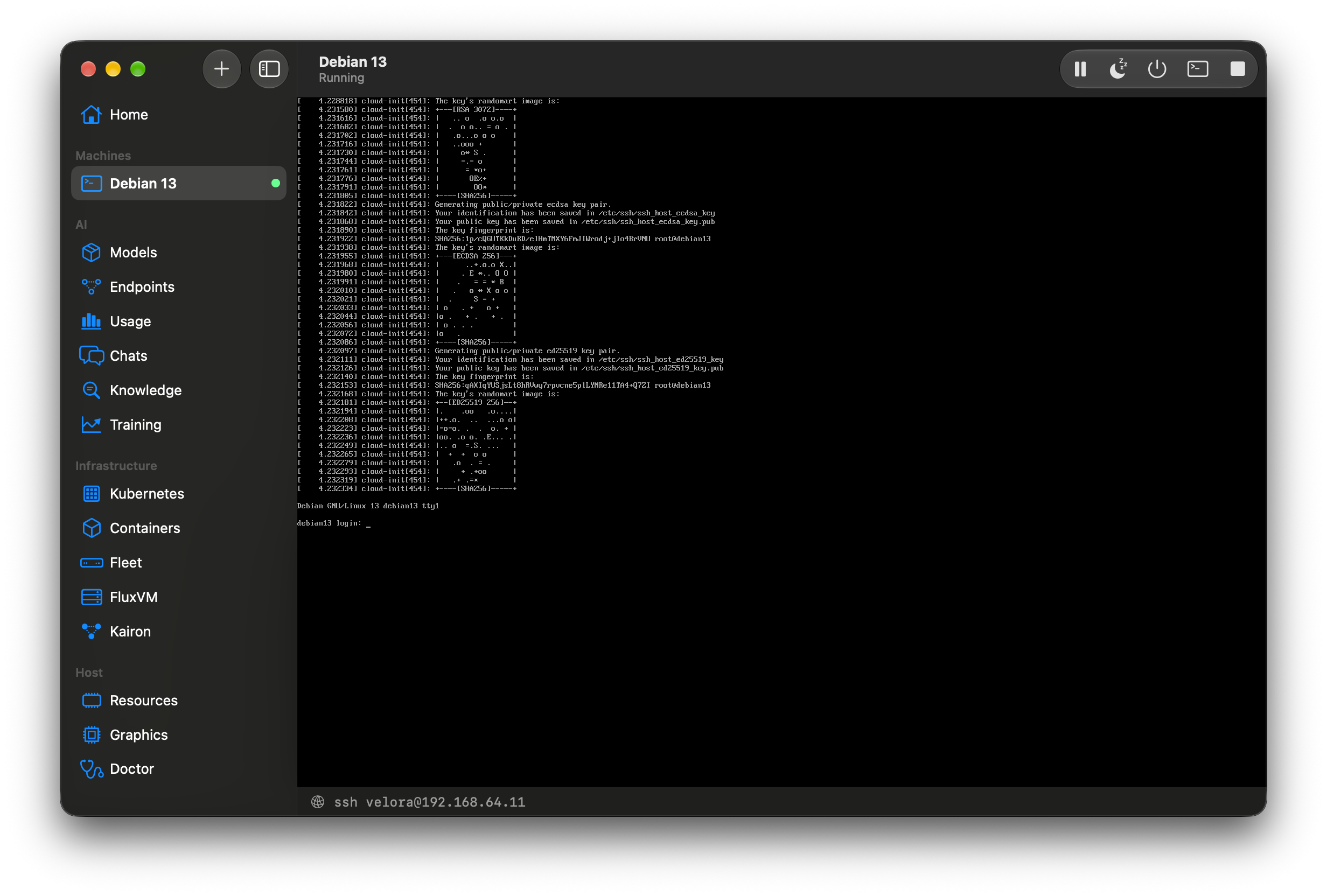The image size is (1327, 896).
Task: Open FluxVM from the sidebar
Action: coord(179,597)
